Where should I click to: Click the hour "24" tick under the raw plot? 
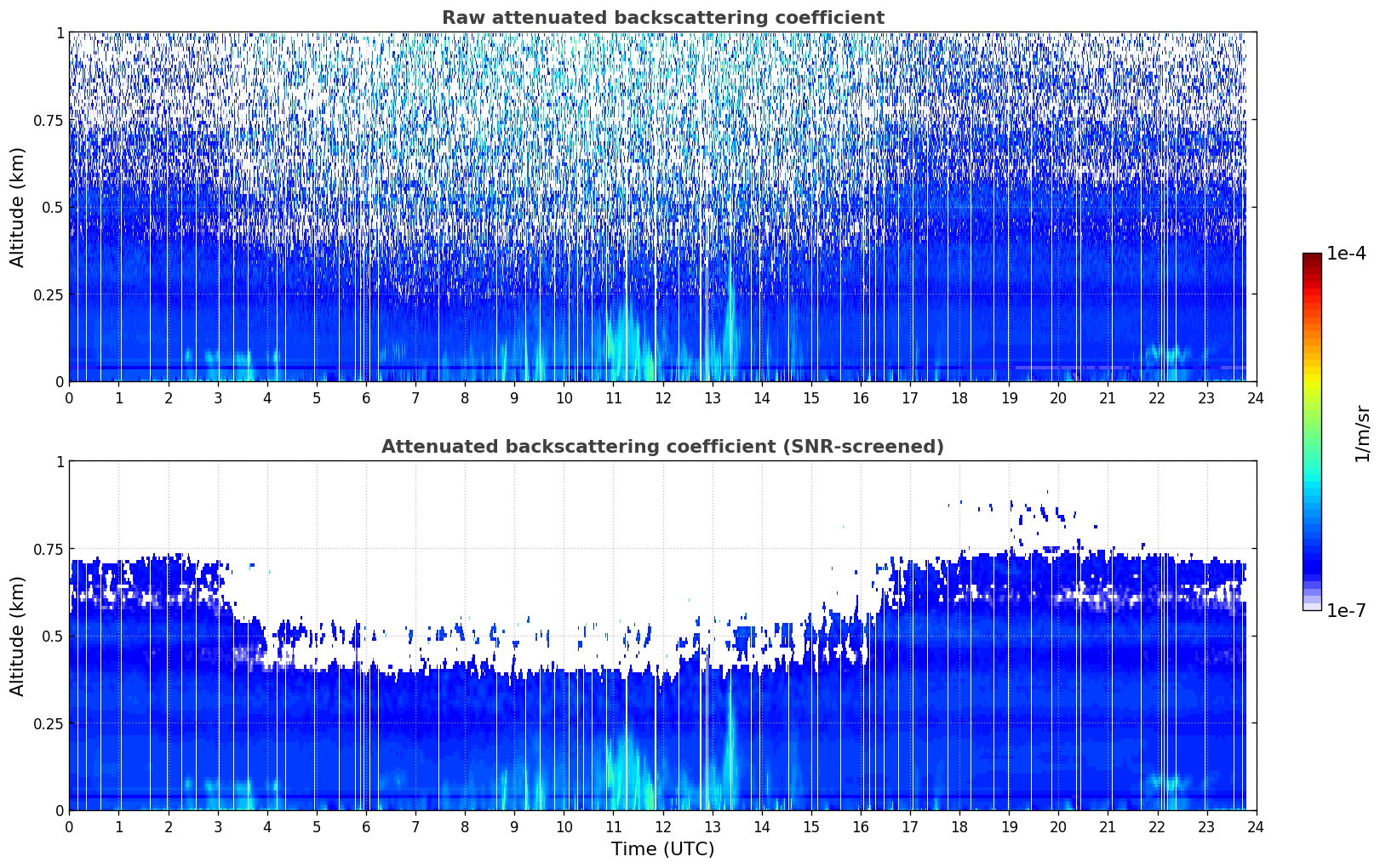click(x=1256, y=397)
